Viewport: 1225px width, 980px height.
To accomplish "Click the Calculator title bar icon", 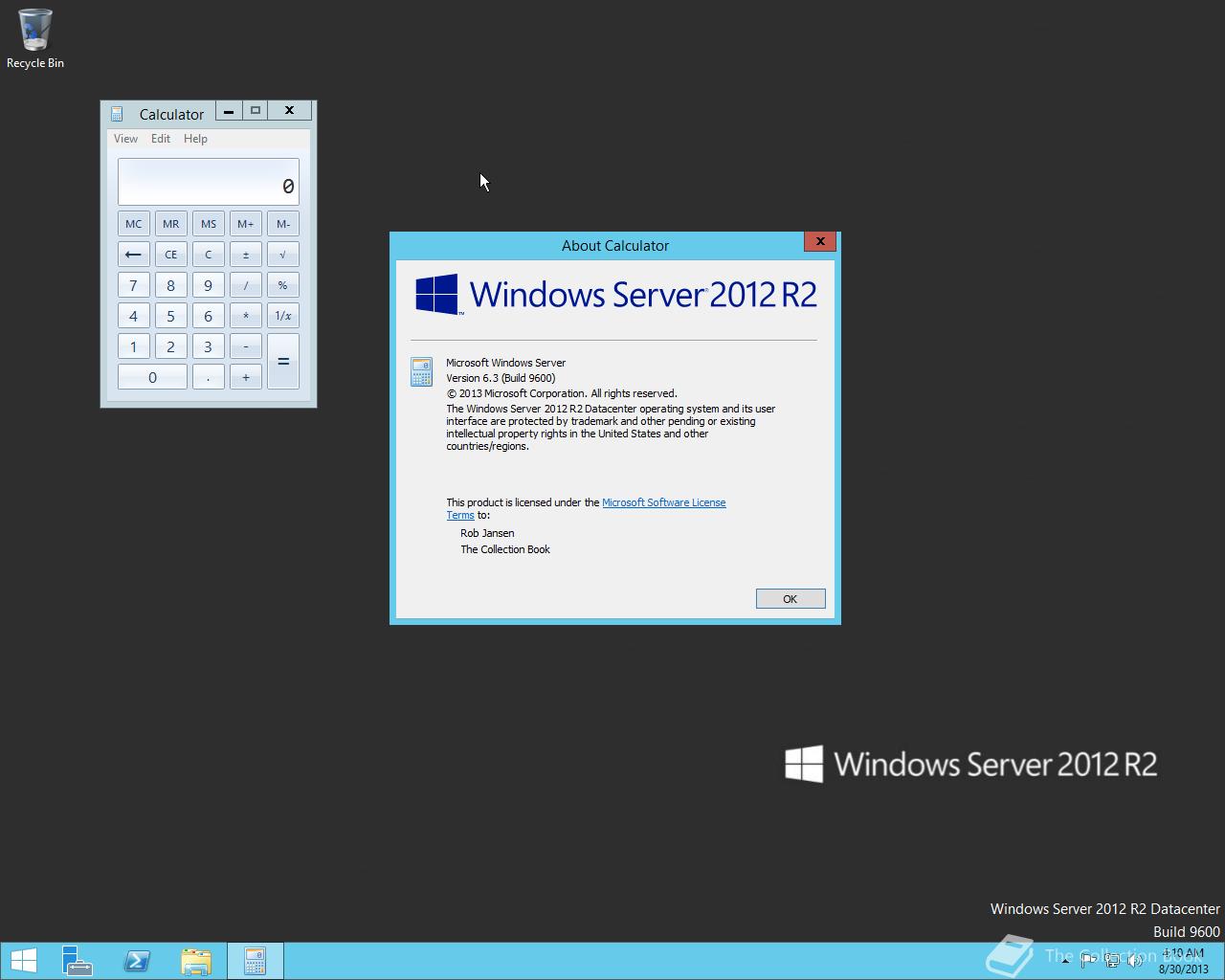I will click(117, 114).
